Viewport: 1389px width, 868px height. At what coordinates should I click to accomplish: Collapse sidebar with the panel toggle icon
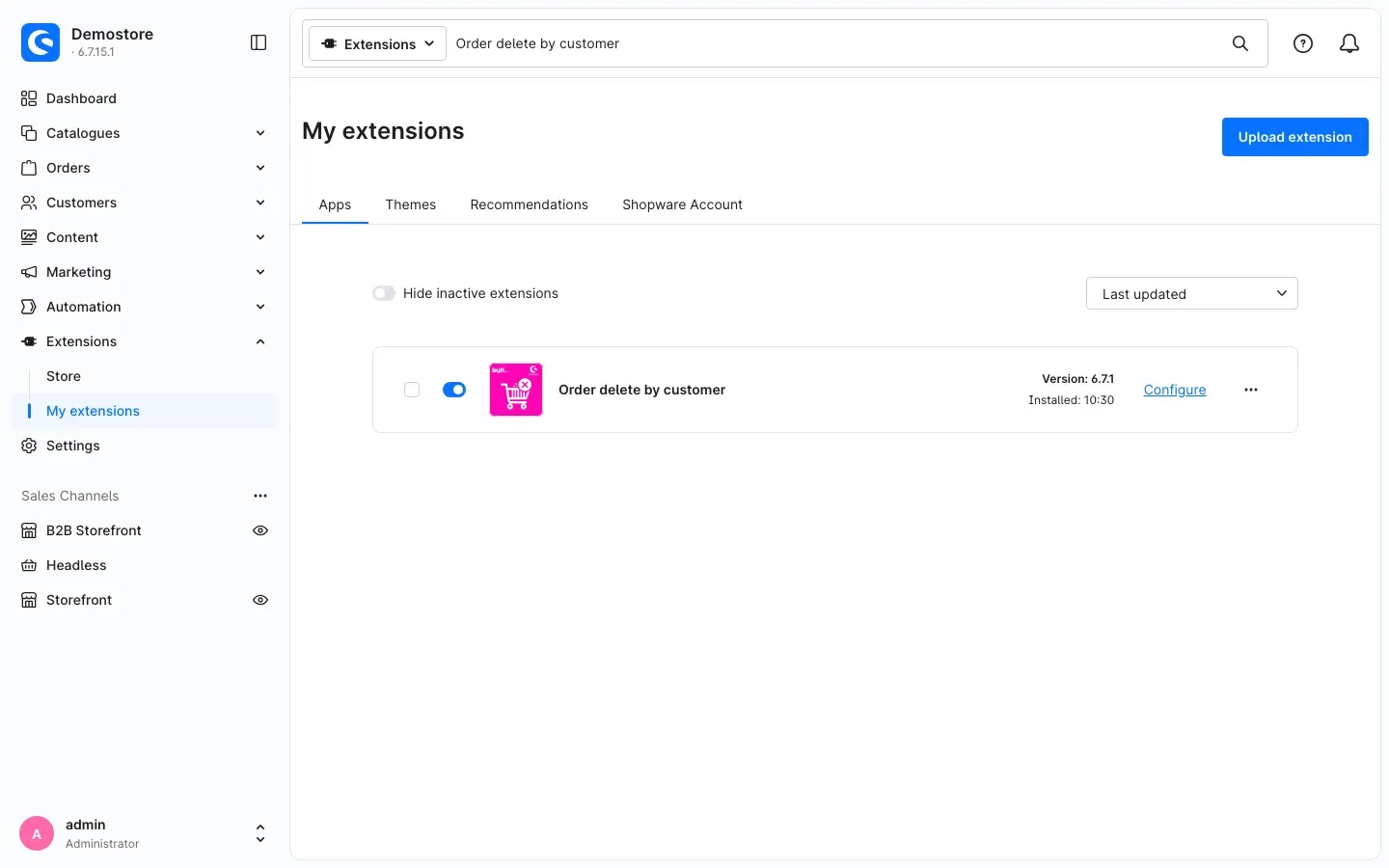[x=259, y=42]
